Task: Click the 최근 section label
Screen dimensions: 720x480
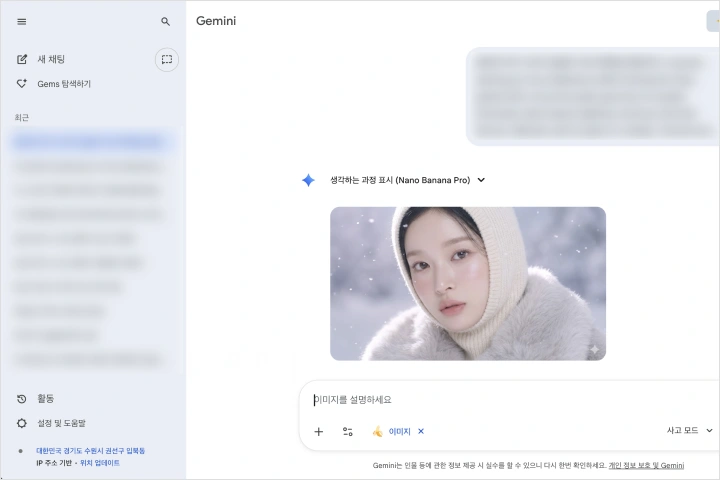Action: point(22,118)
